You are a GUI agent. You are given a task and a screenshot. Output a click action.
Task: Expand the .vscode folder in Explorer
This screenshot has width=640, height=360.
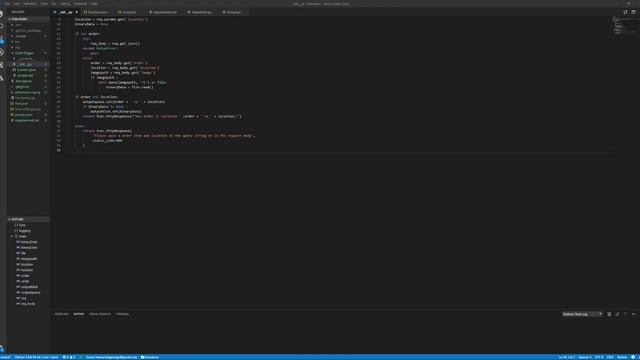pos(28,36)
